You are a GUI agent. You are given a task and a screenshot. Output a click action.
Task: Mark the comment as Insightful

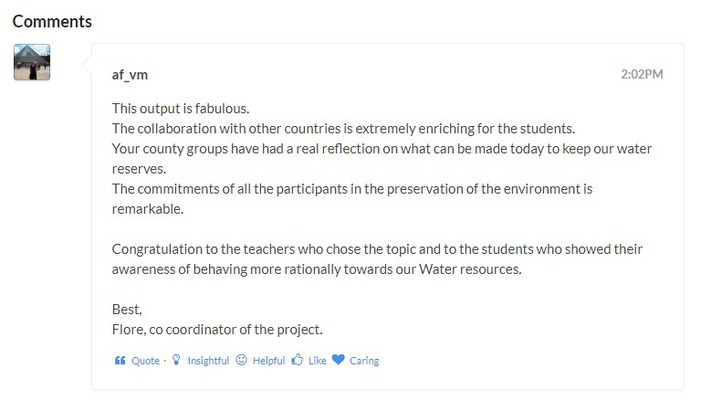point(208,361)
